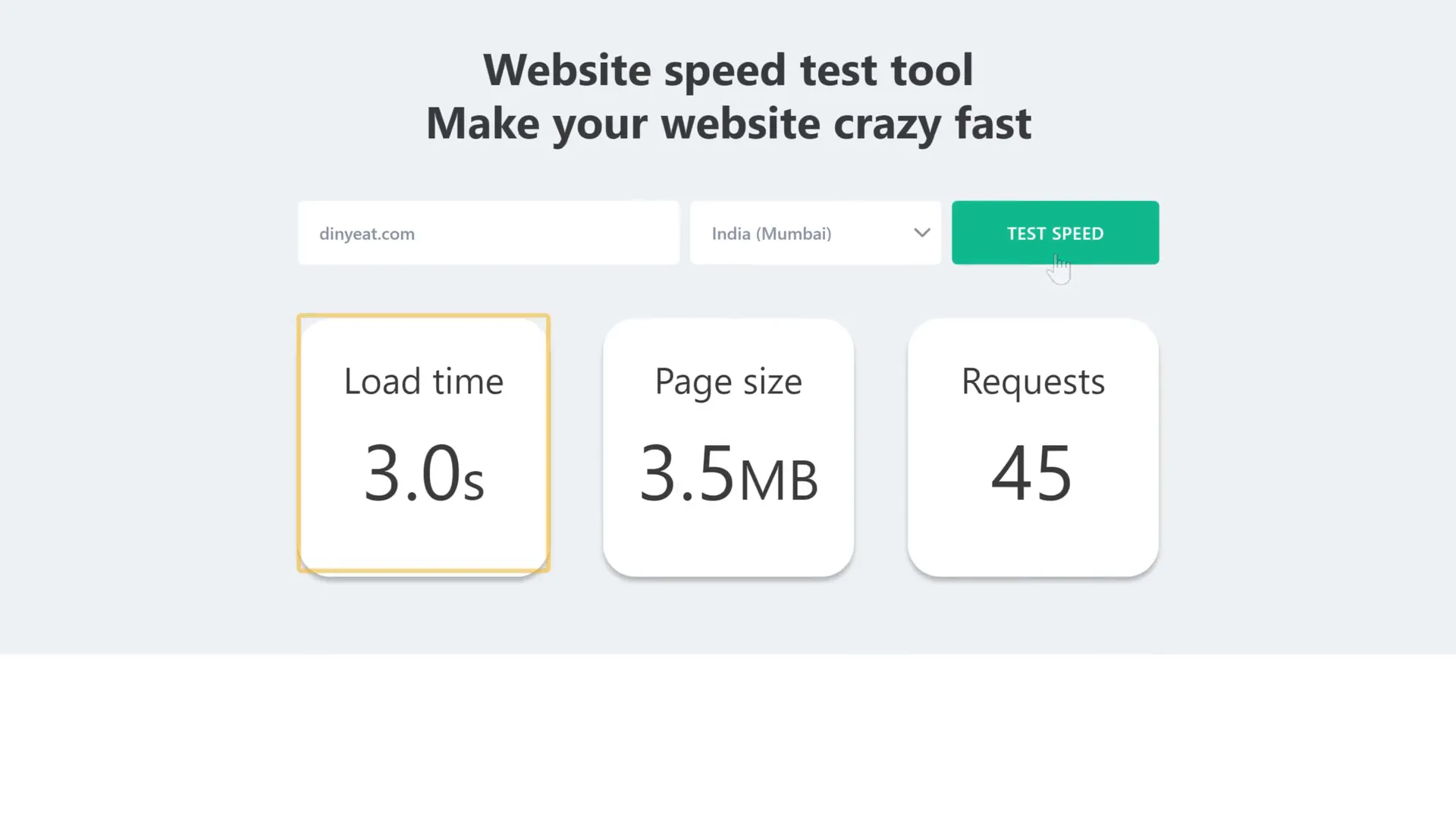
Task: Click the 'Load time' label
Action: 424,381
